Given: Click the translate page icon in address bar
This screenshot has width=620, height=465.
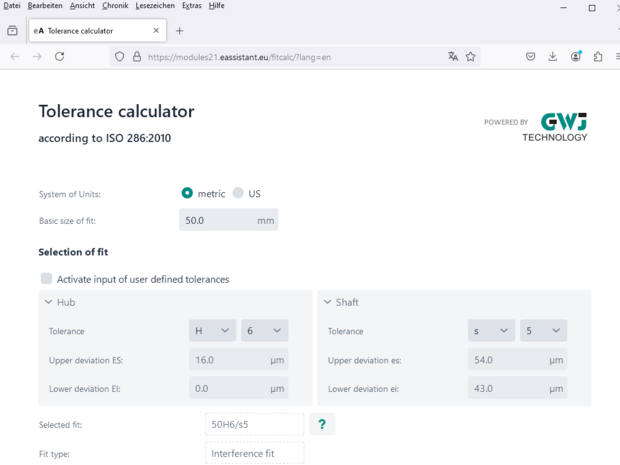Looking at the screenshot, I should (x=452, y=57).
